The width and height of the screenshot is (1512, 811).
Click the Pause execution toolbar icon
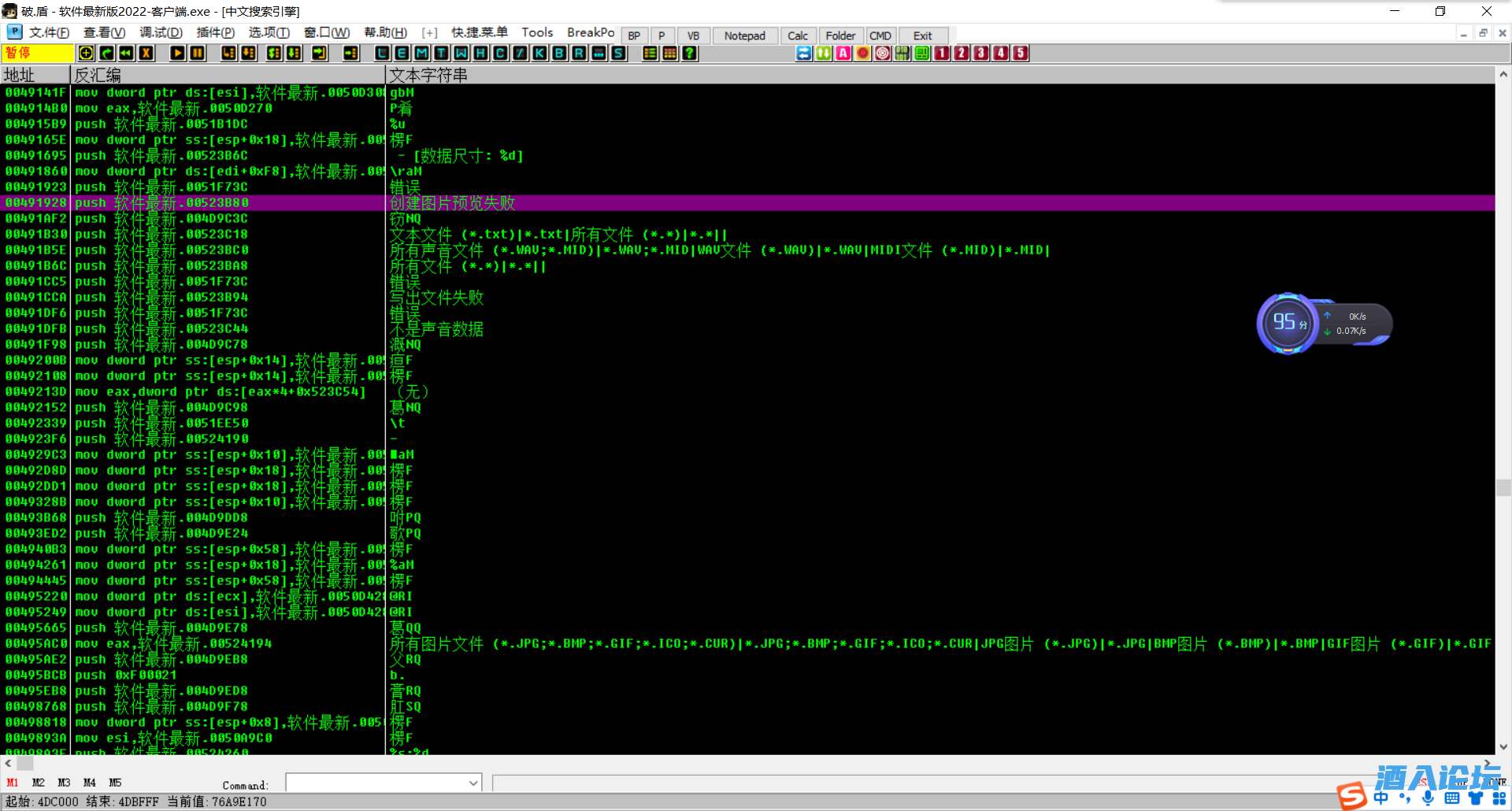click(x=197, y=53)
